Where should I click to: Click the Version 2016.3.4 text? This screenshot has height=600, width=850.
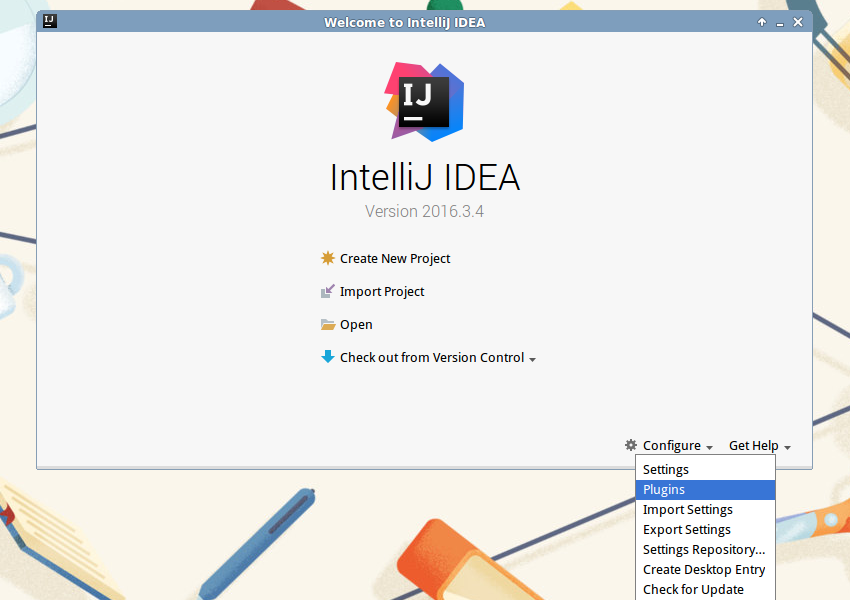pyautogui.click(x=424, y=211)
